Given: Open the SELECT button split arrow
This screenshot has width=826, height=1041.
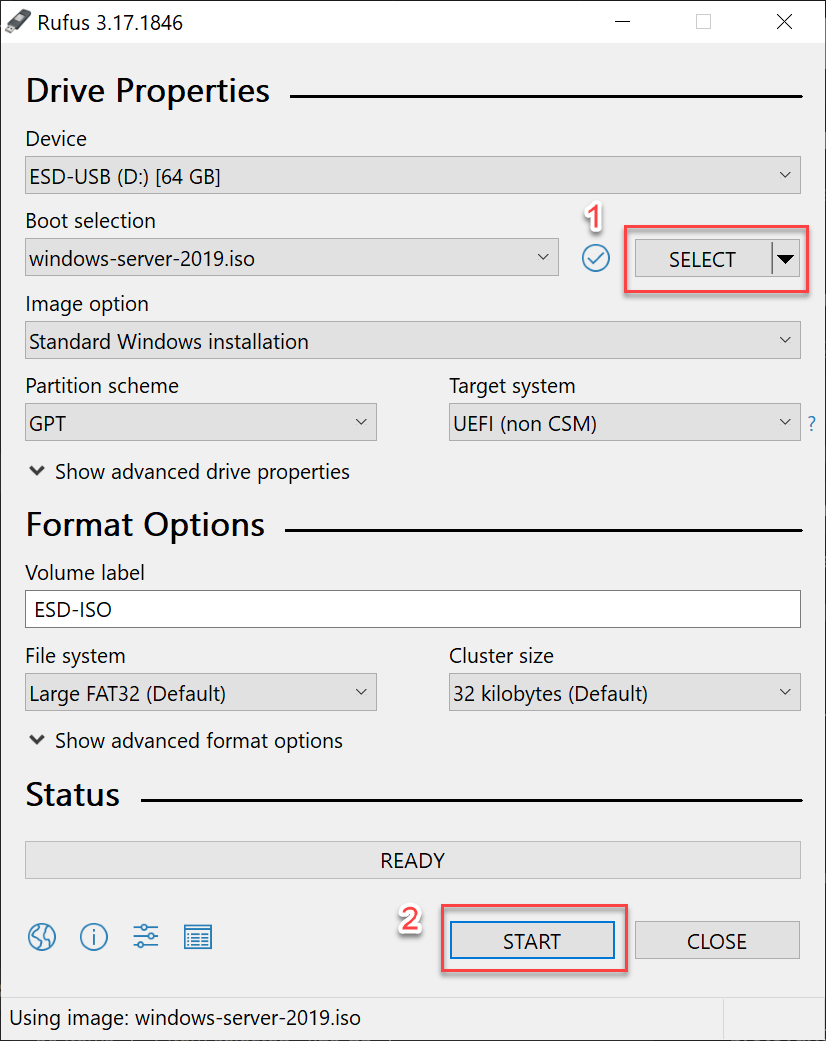Looking at the screenshot, I should tap(787, 260).
